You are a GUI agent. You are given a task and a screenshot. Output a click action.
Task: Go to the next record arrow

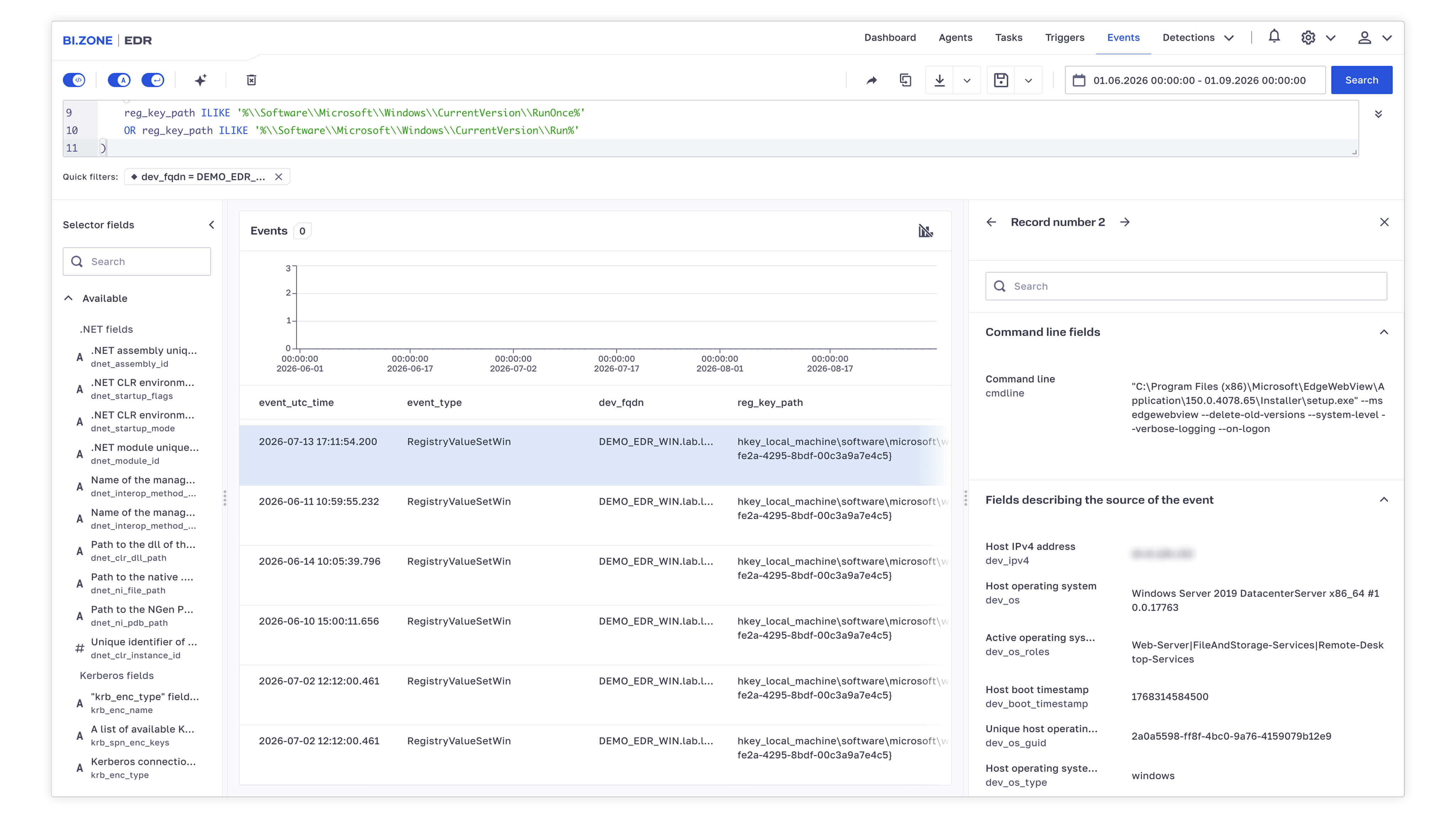pos(1125,222)
